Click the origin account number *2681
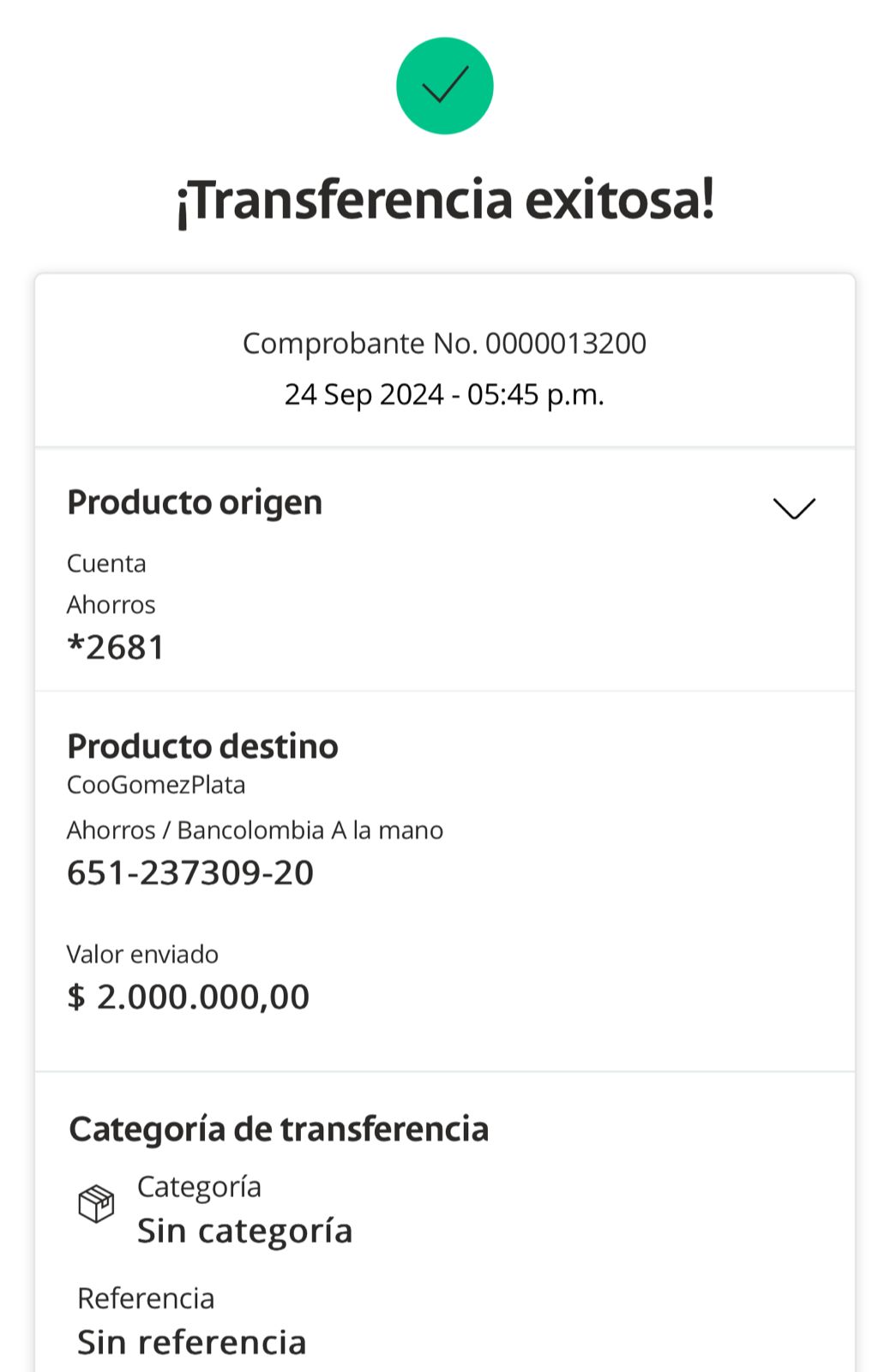 pos(116,647)
